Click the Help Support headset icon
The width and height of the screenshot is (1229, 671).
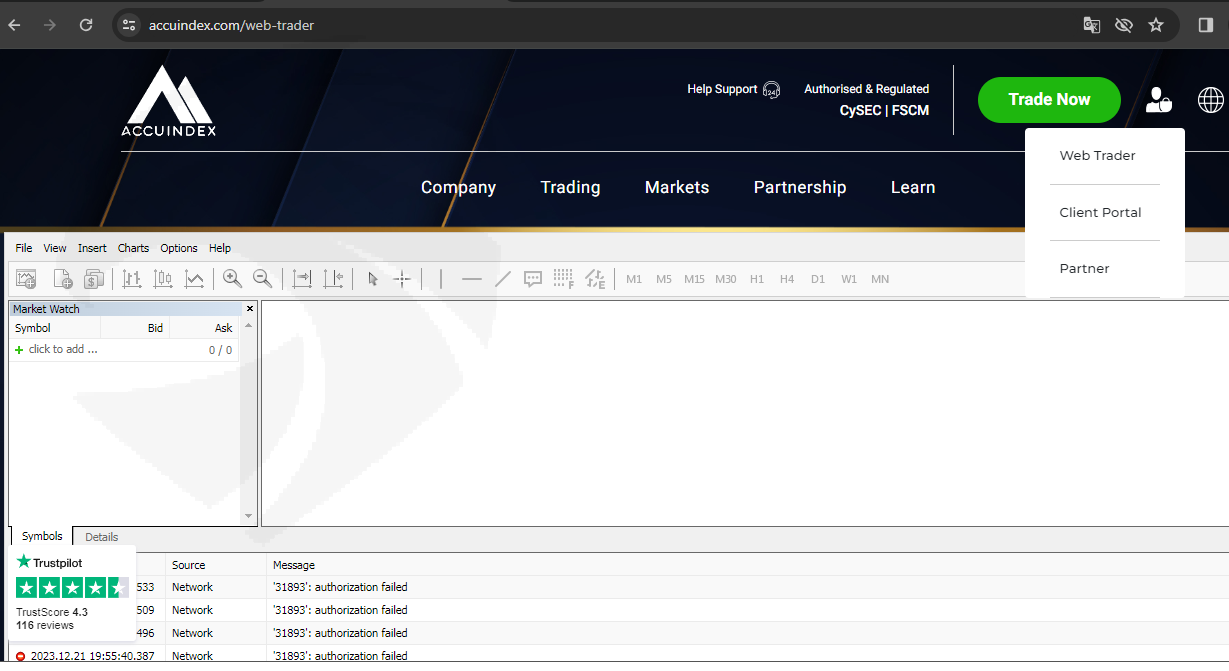pyautogui.click(x=771, y=90)
